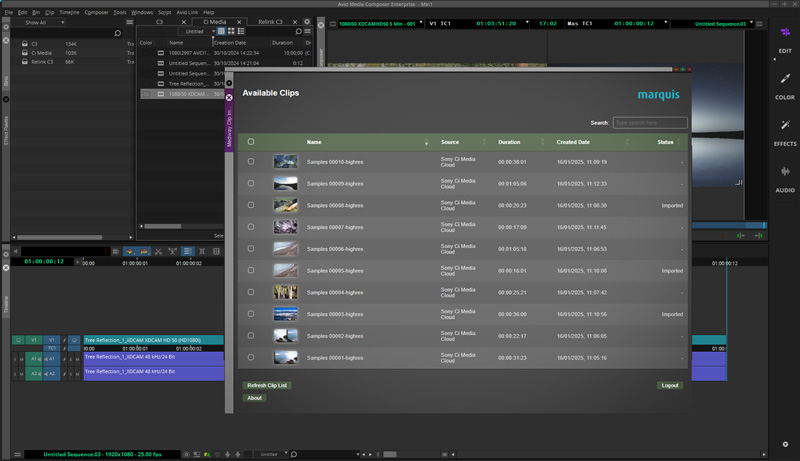
Task: Open the Audio workspace icon
Action: tap(785, 172)
